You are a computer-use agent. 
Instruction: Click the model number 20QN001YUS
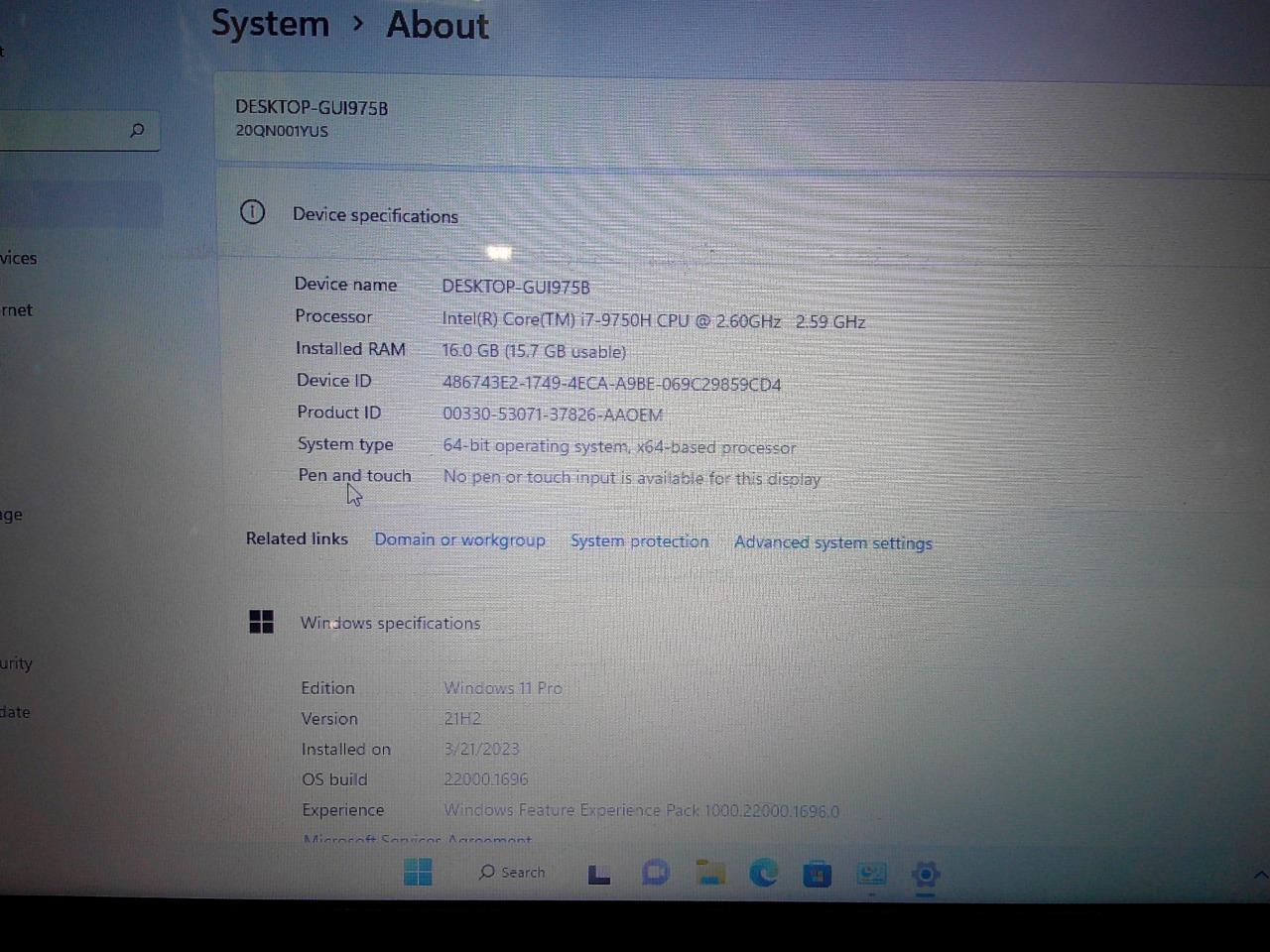coord(282,131)
